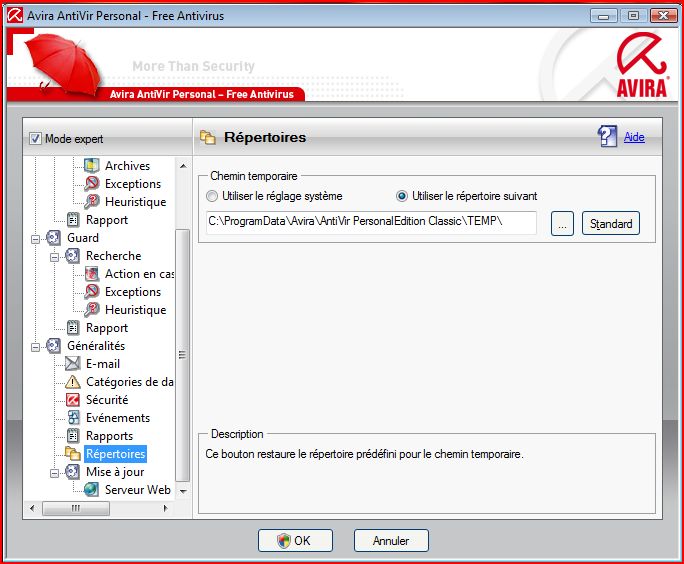Click the Serveur Web globe icon
Screen dimensions: 684x564
pyautogui.click(x=91, y=489)
